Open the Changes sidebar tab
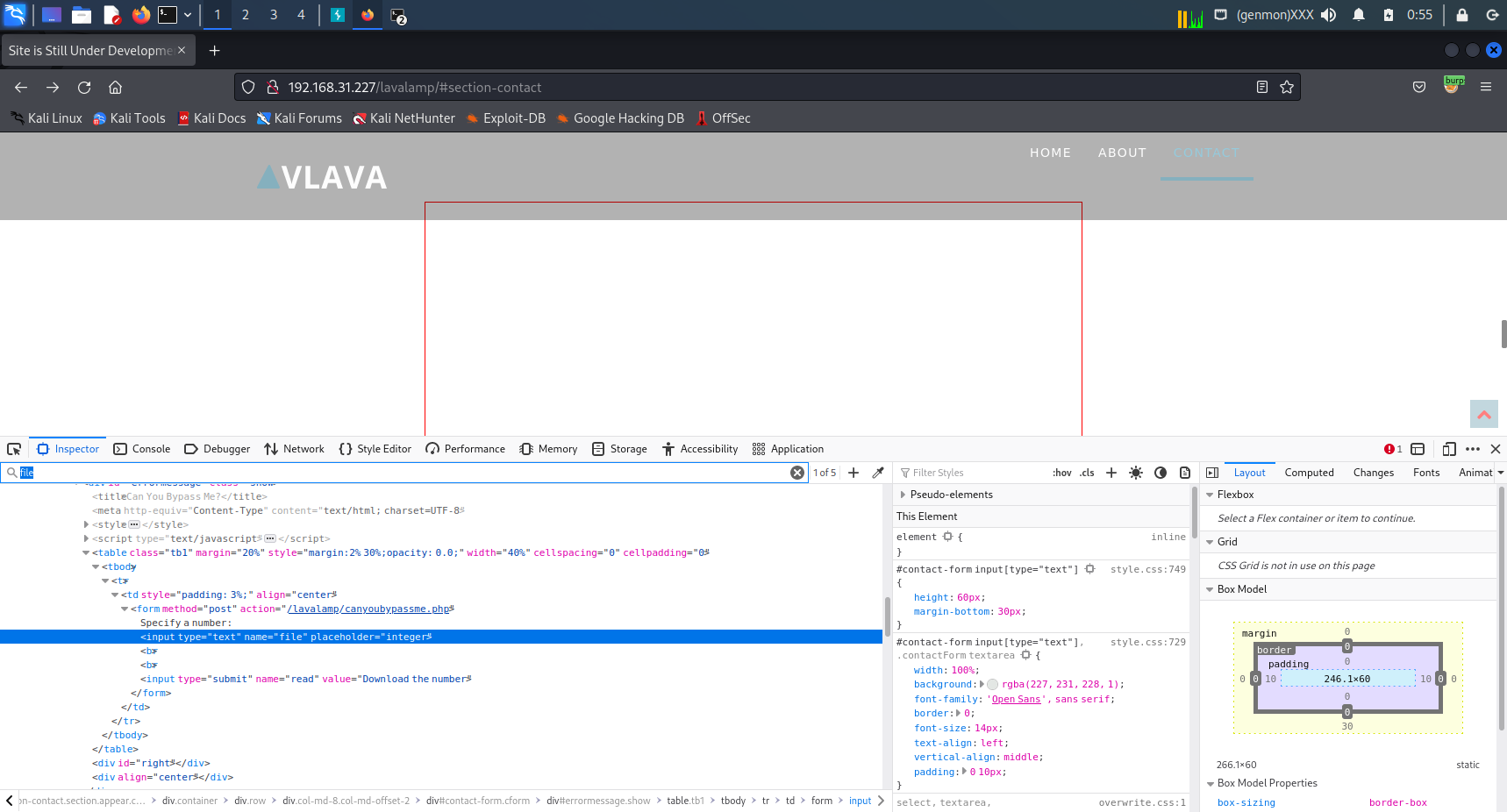This screenshot has height=812, width=1507. [1373, 473]
